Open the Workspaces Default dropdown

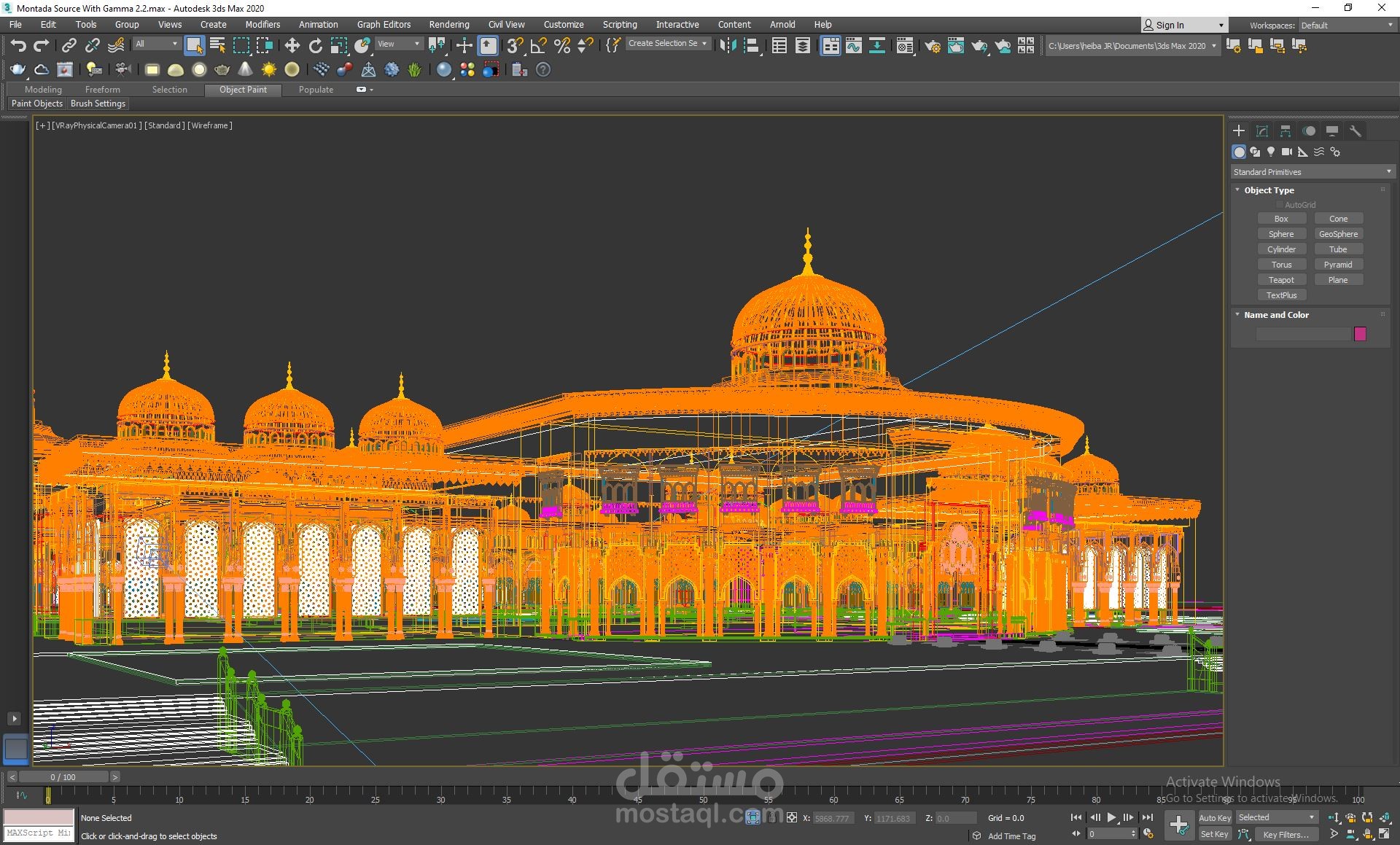(1346, 25)
